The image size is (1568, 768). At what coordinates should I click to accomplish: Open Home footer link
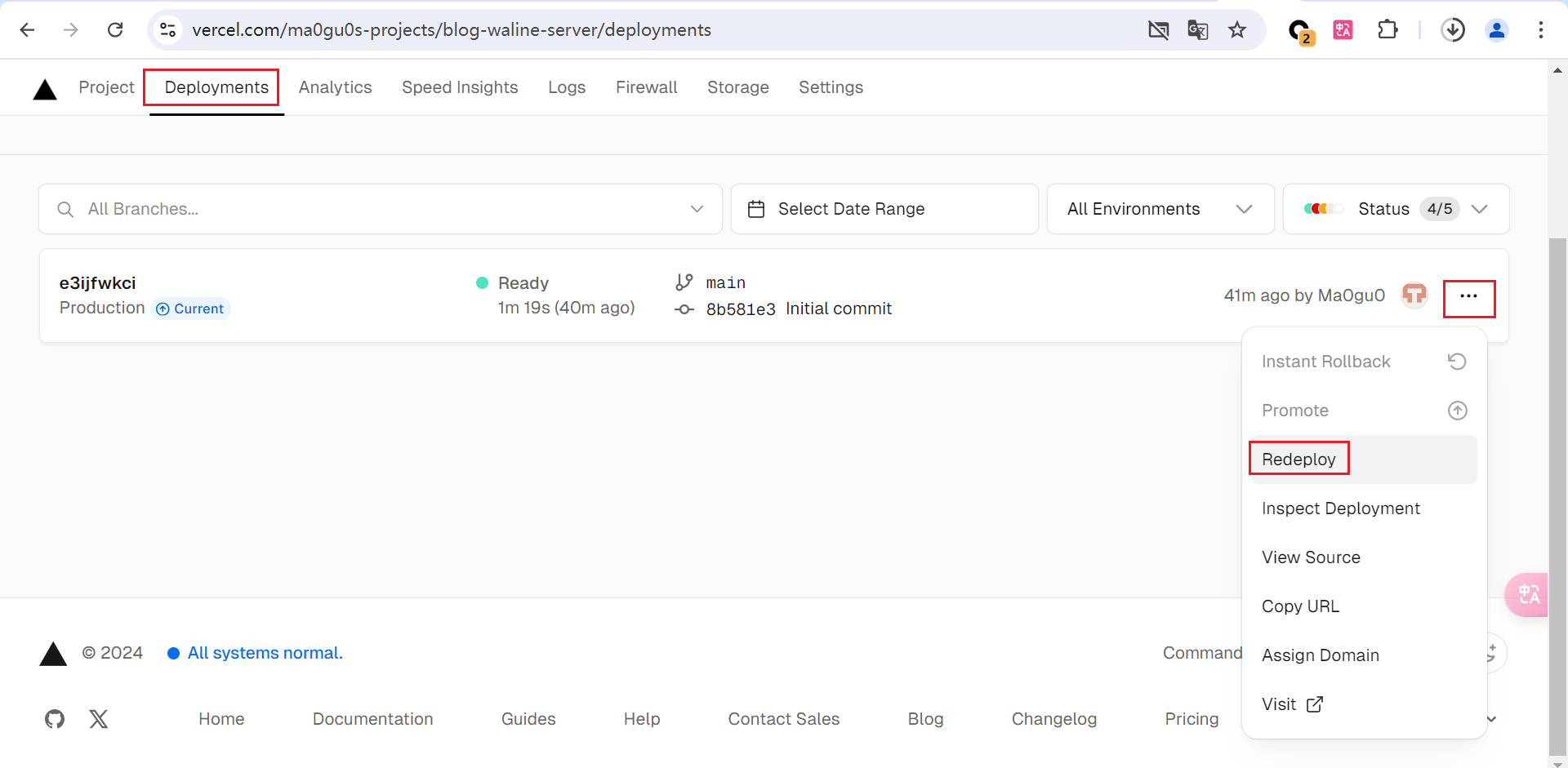pyautogui.click(x=221, y=719)
